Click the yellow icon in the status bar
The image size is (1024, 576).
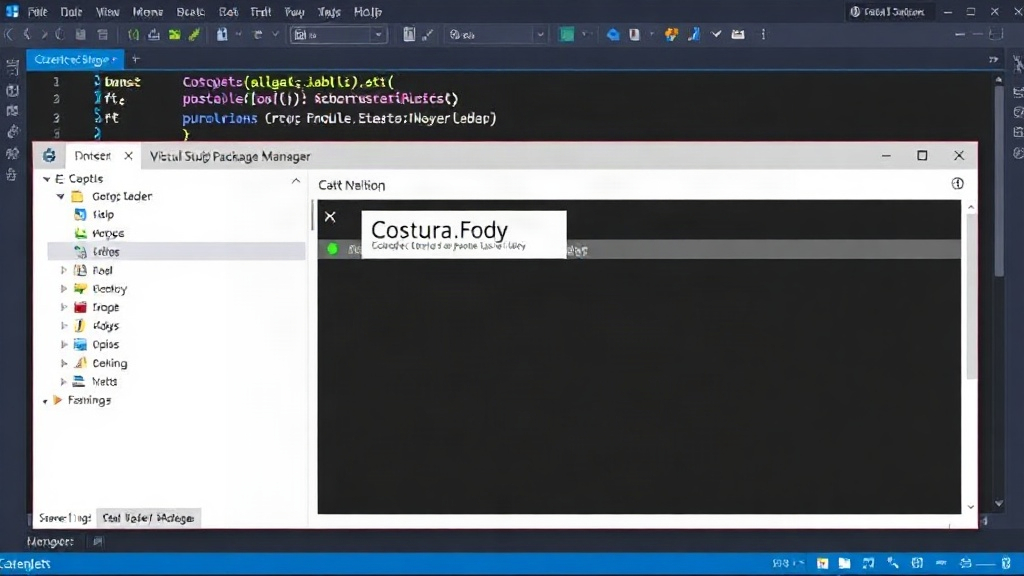pyautogui.click(x=822, y=563)
